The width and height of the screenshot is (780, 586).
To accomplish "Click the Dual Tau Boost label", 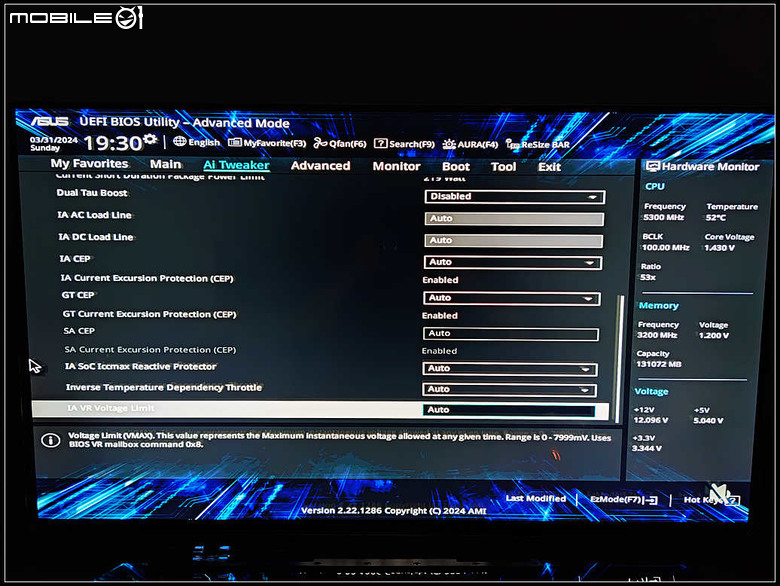I will (x=92, y=193).
